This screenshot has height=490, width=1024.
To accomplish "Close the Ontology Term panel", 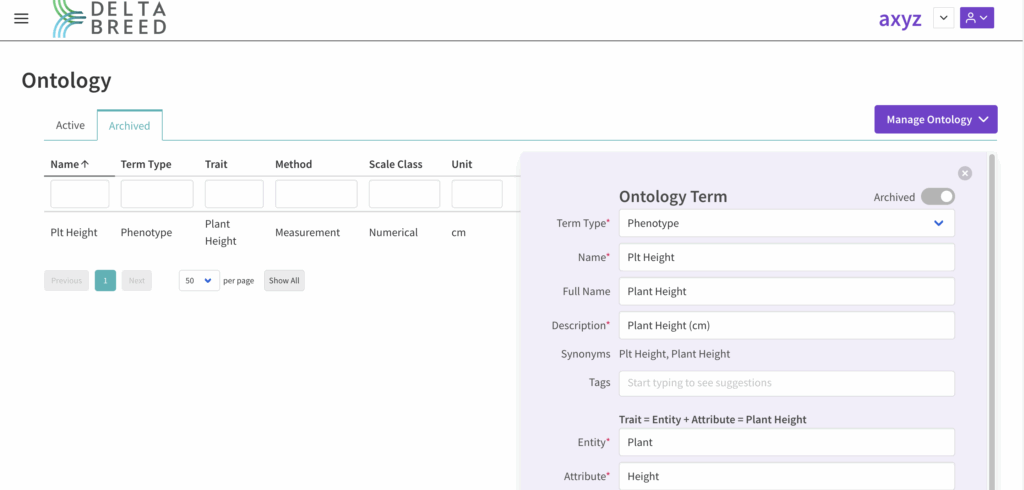I will pyautogui.click(x=964, y=173).
